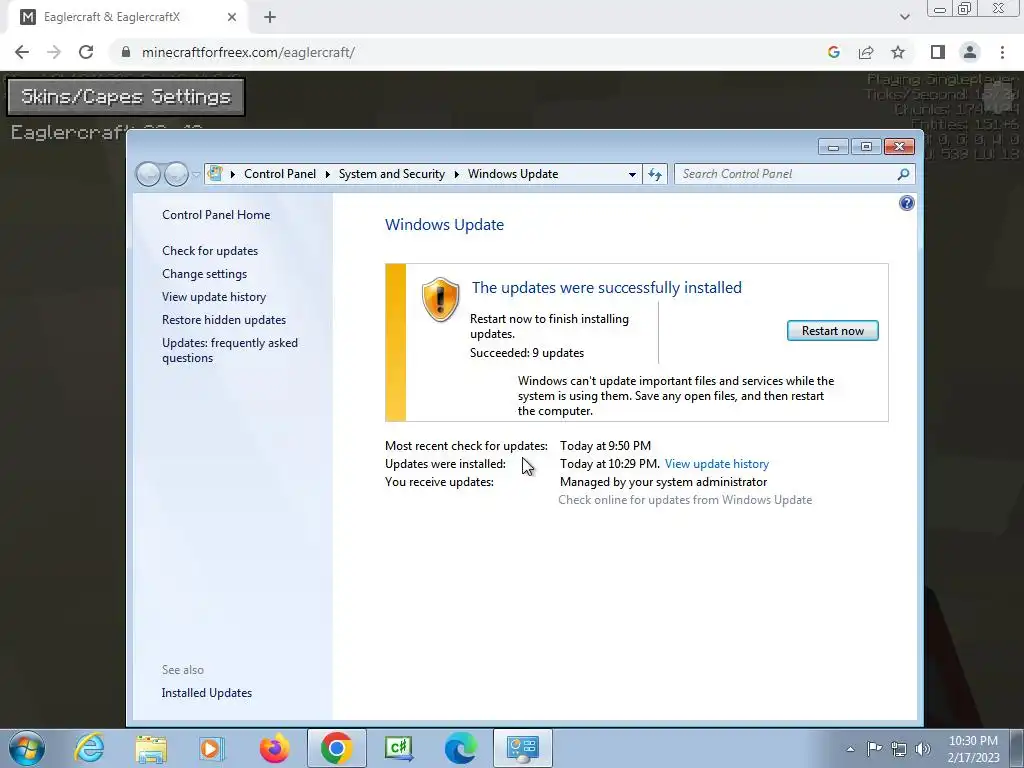This screenshot has height=768, width=1024.
Task: Open Action Center flag icon
Action: pyautogui.click(x=874, y=749)
